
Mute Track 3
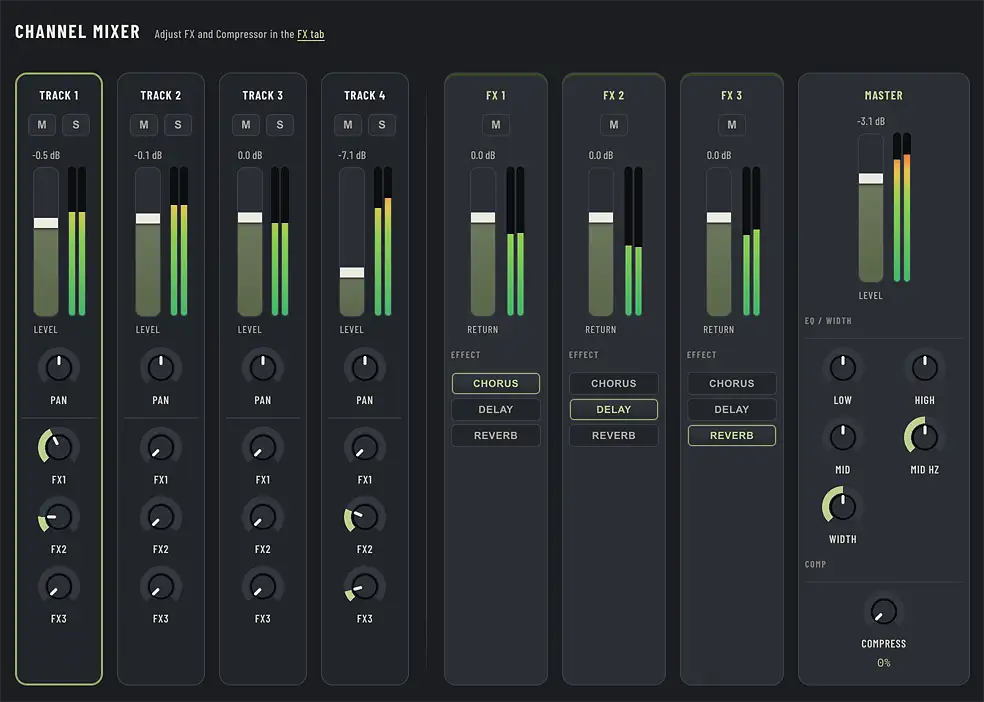(x=246, y=125)
